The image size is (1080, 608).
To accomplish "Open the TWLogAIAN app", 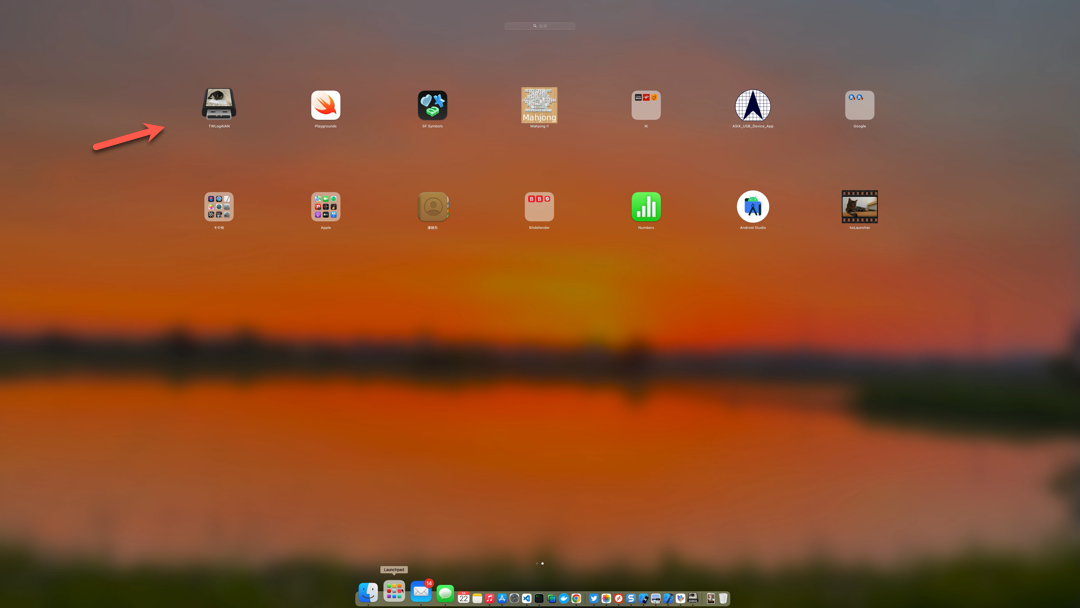I will coord(219,105).
